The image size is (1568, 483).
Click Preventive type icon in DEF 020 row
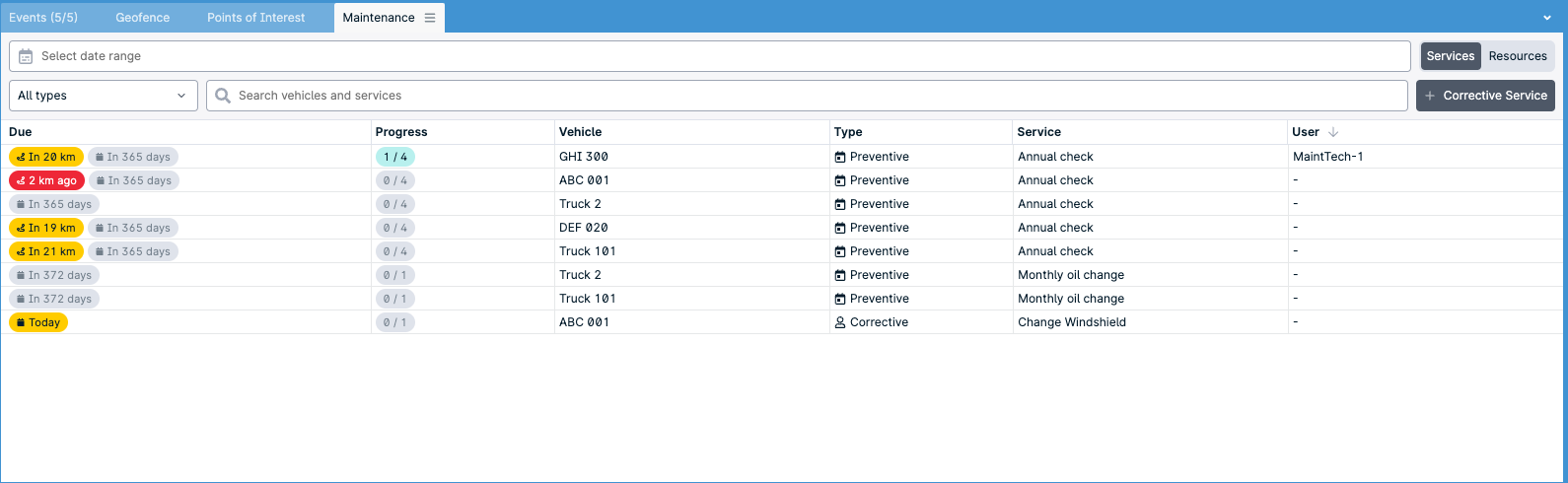[840, 228]
